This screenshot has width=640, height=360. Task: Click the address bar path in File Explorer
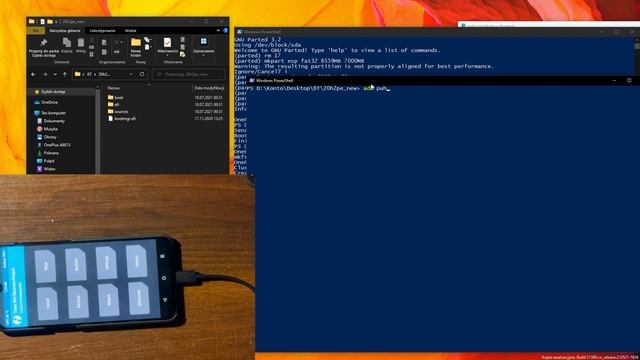[100, 74]
